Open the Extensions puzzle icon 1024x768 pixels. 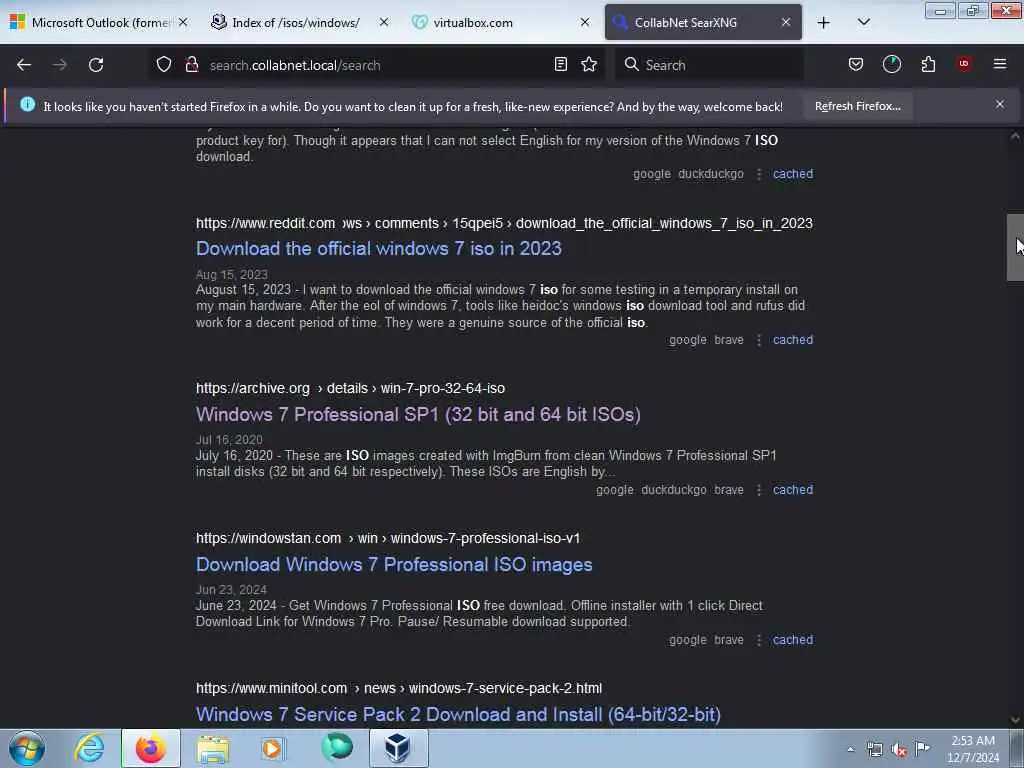[928, 65]
